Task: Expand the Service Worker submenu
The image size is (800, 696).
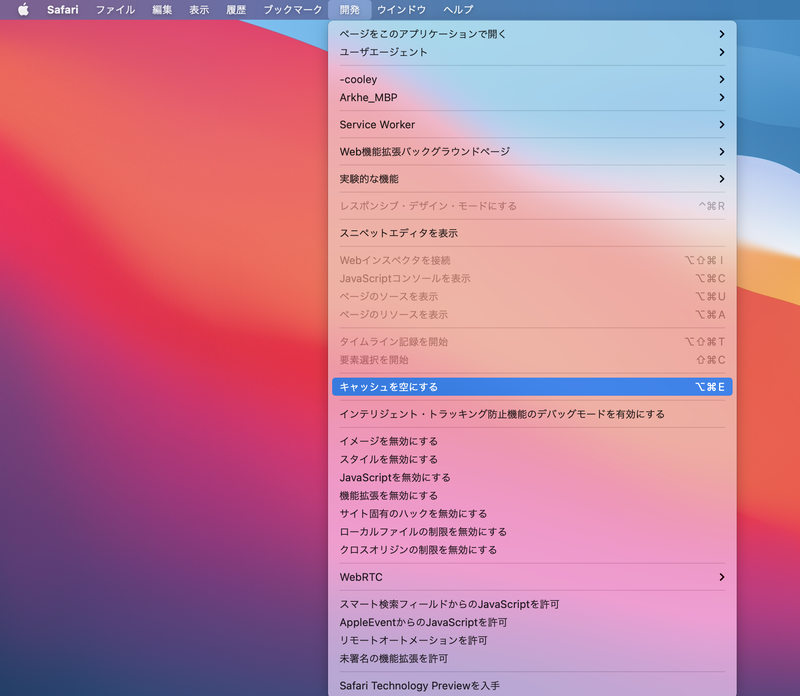Action: coord(532,125)
